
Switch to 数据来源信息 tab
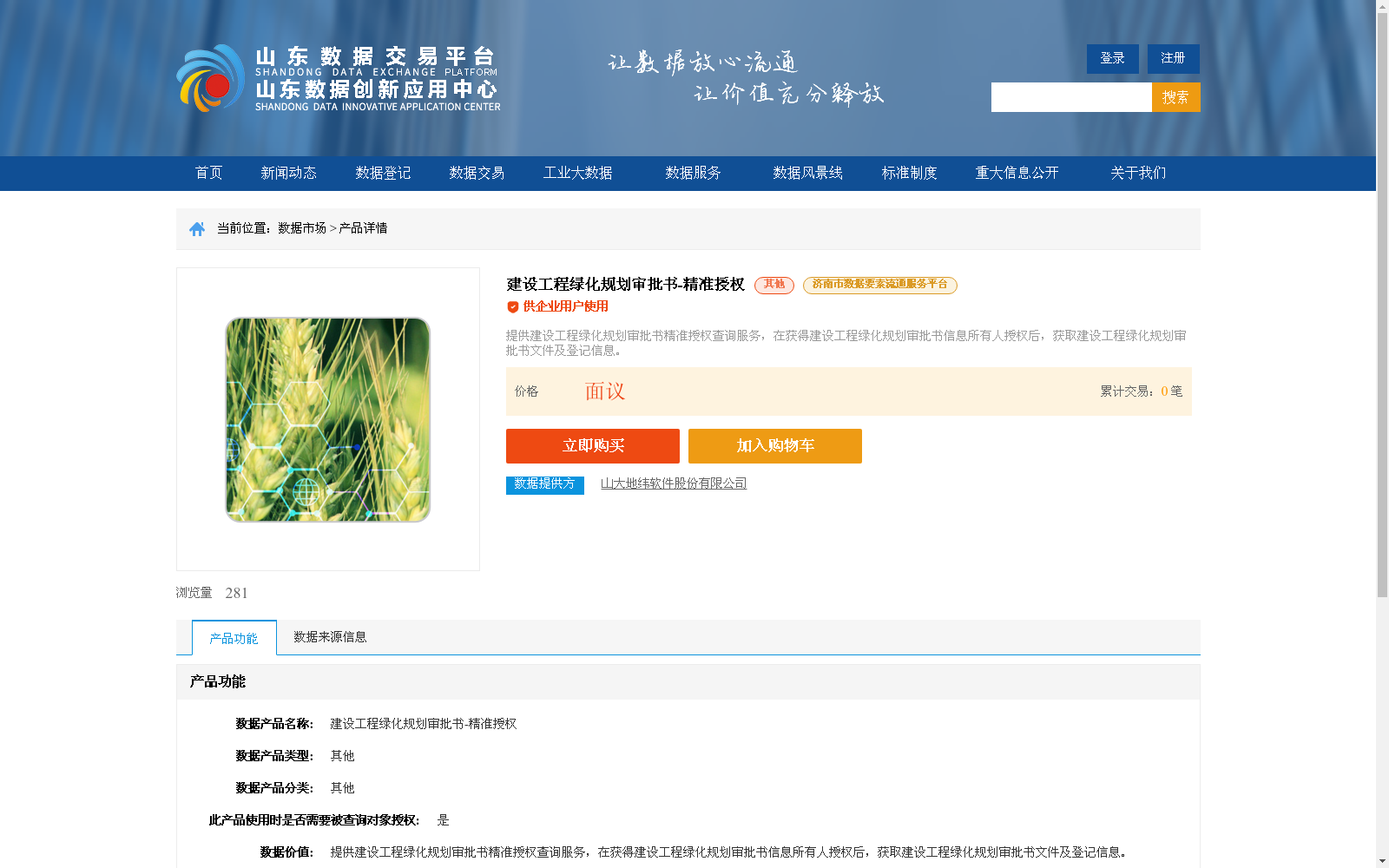[330, 637]
